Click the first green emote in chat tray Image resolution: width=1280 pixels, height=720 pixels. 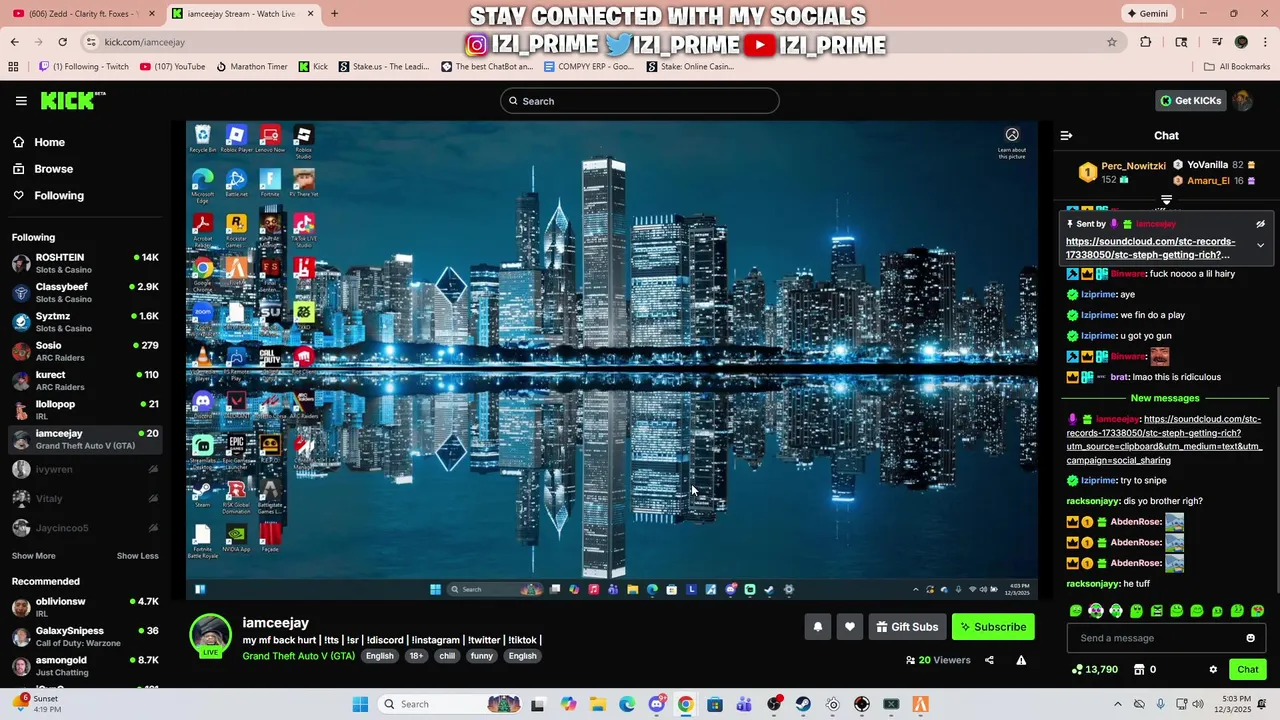[1076, 610]
